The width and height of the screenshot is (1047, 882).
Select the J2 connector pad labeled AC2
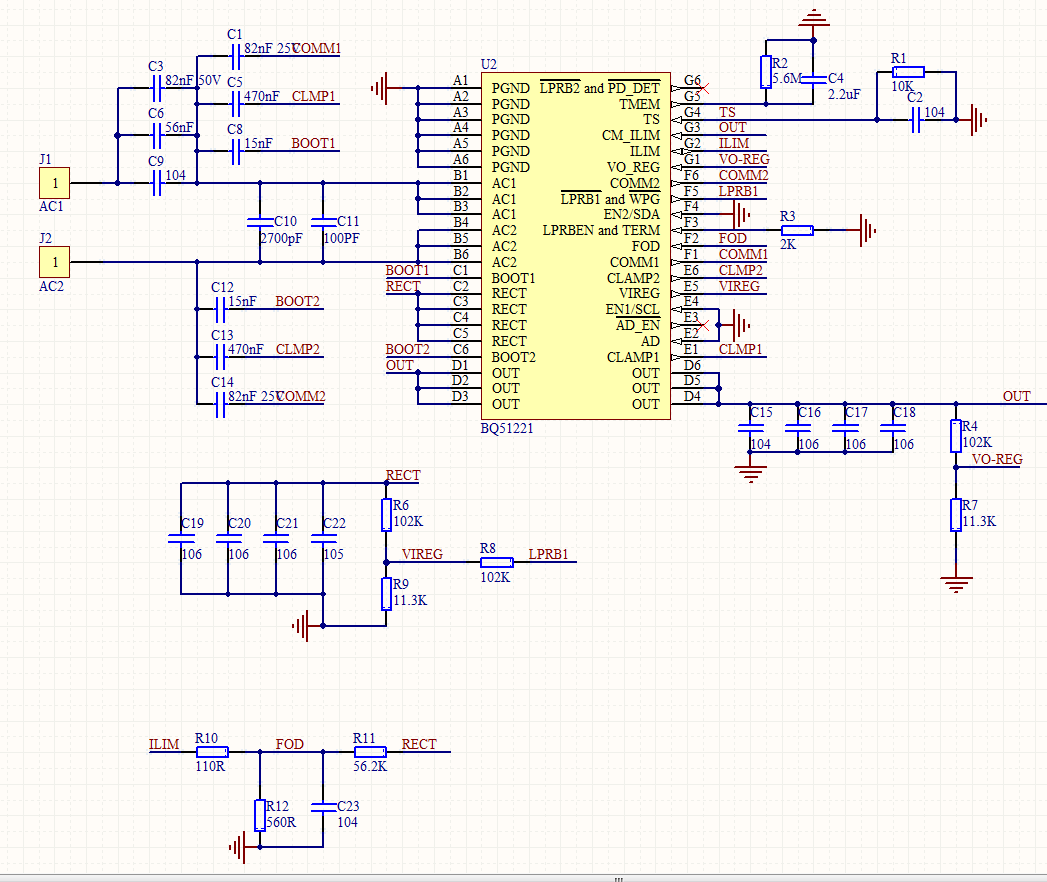pos(54,262)
